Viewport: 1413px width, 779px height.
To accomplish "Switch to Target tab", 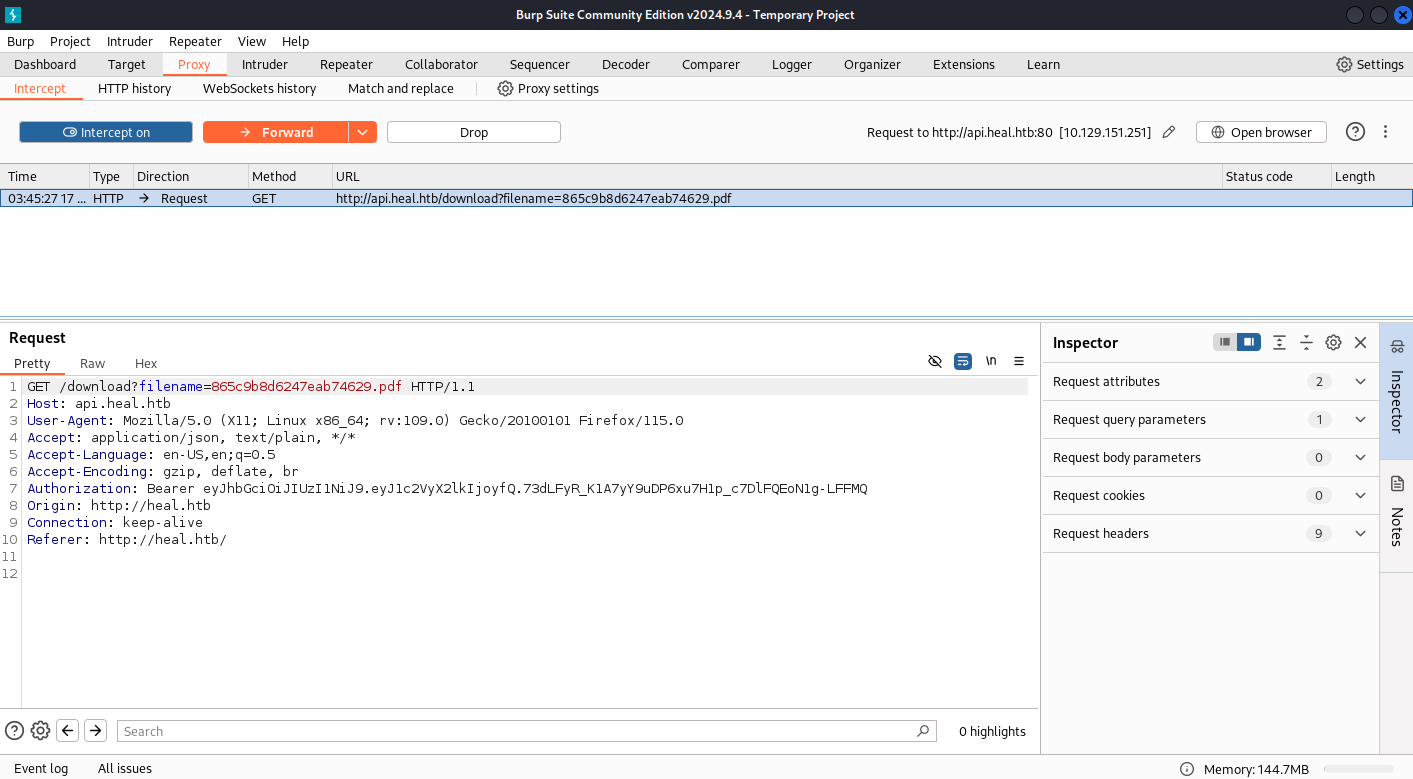I will (127, 64).
